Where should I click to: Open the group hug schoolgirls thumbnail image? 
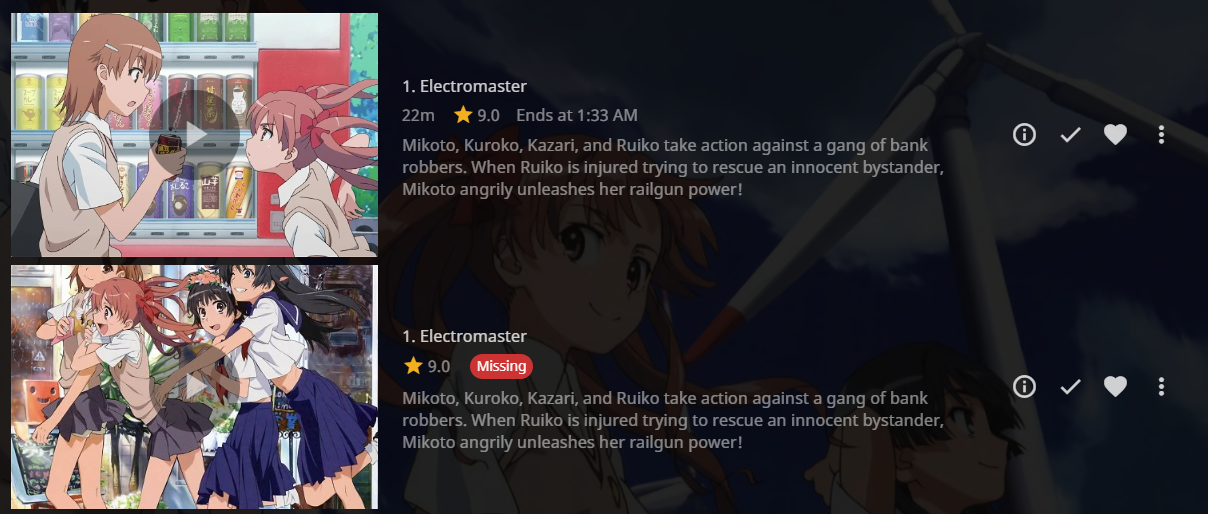[194, 386]
